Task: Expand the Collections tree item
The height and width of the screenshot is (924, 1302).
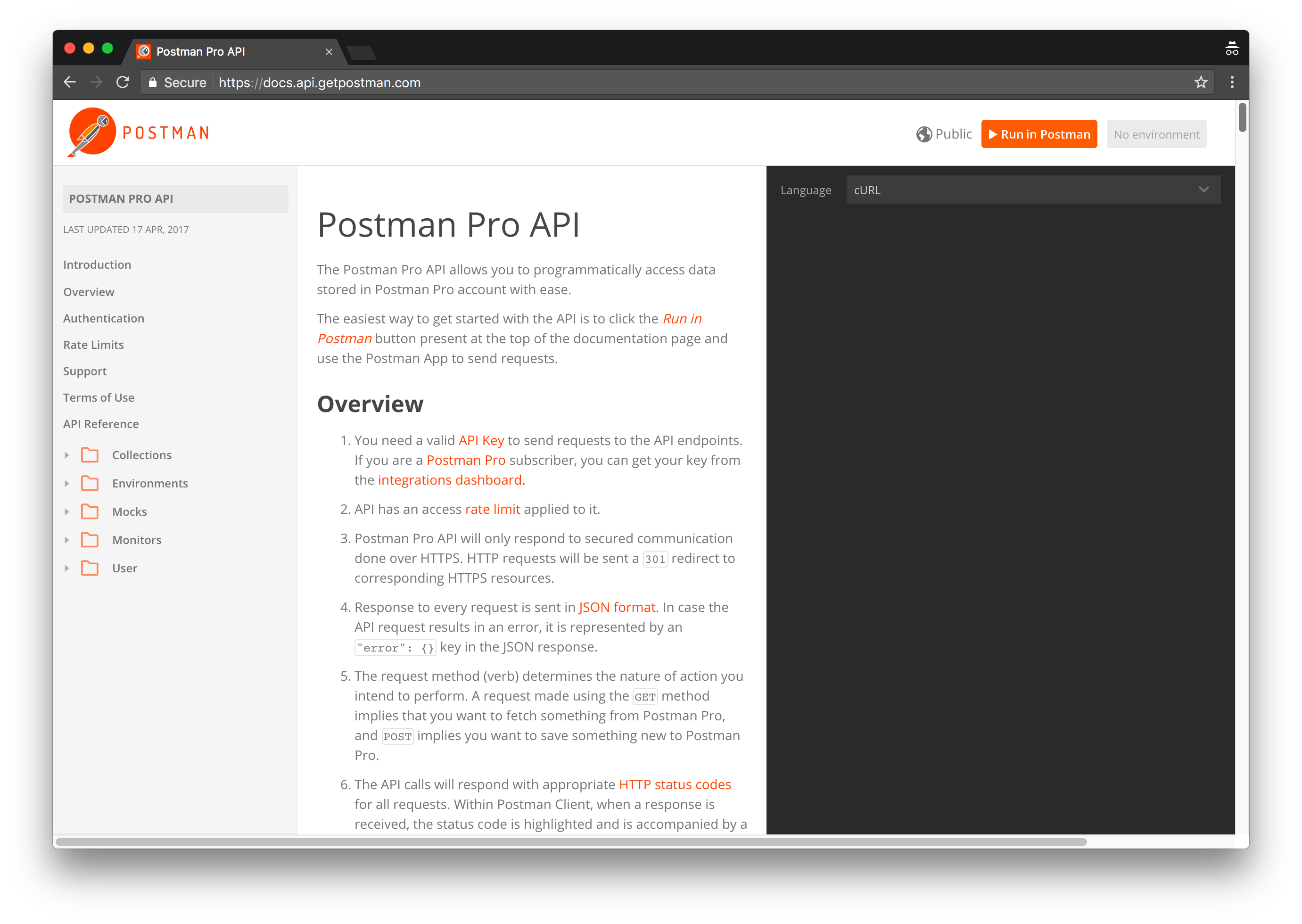Action: (67, 454)
